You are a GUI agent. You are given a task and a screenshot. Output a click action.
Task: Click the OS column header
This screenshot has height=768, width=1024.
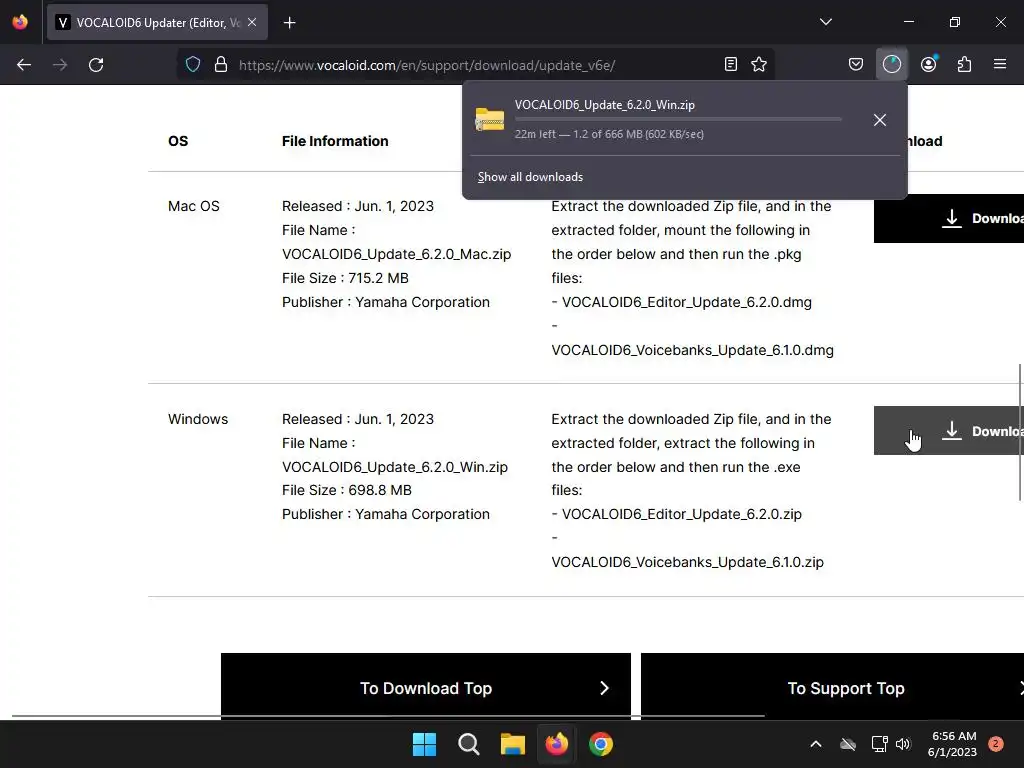[178, 141]
